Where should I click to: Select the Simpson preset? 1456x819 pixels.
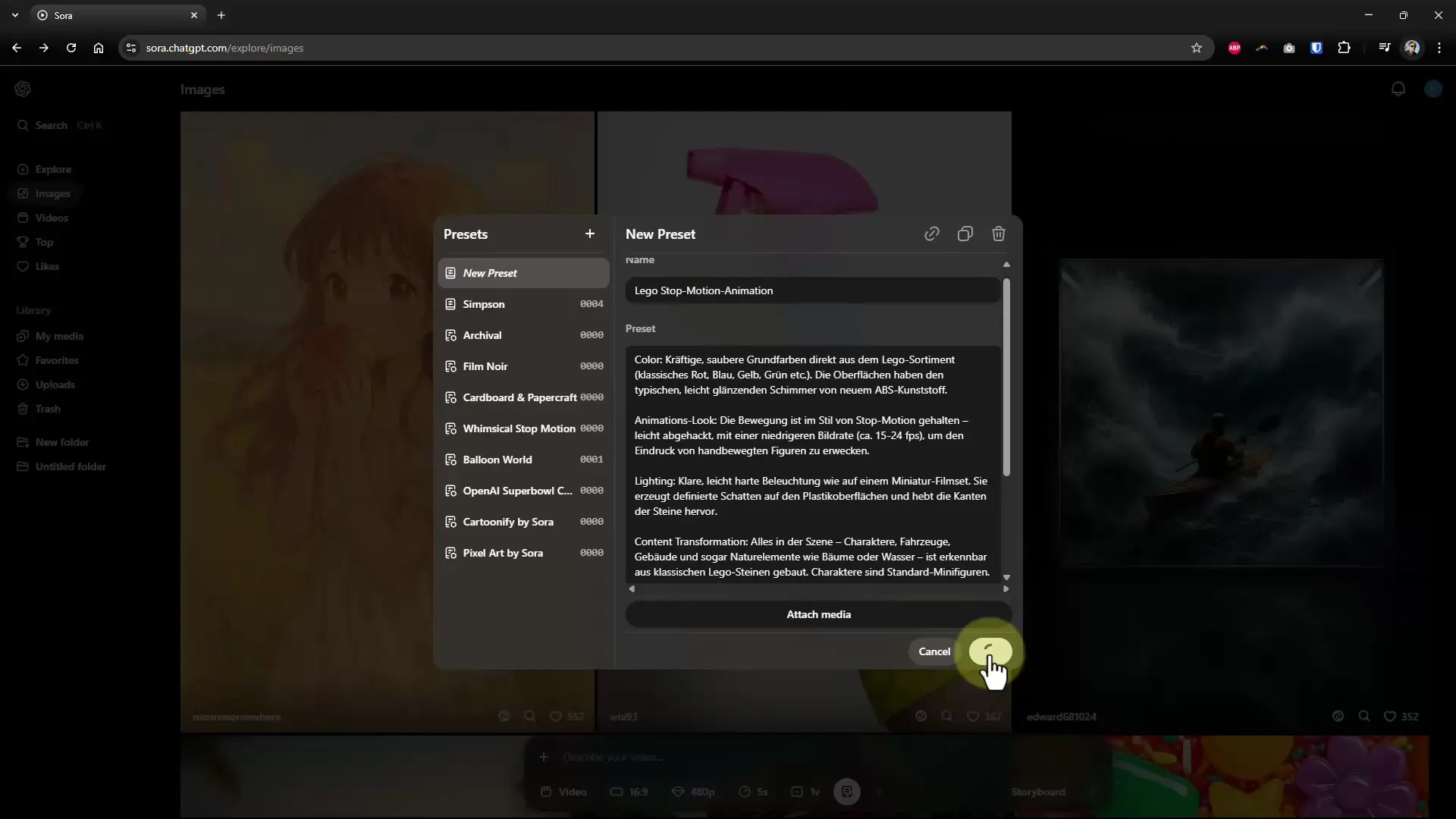coord(523,304)
